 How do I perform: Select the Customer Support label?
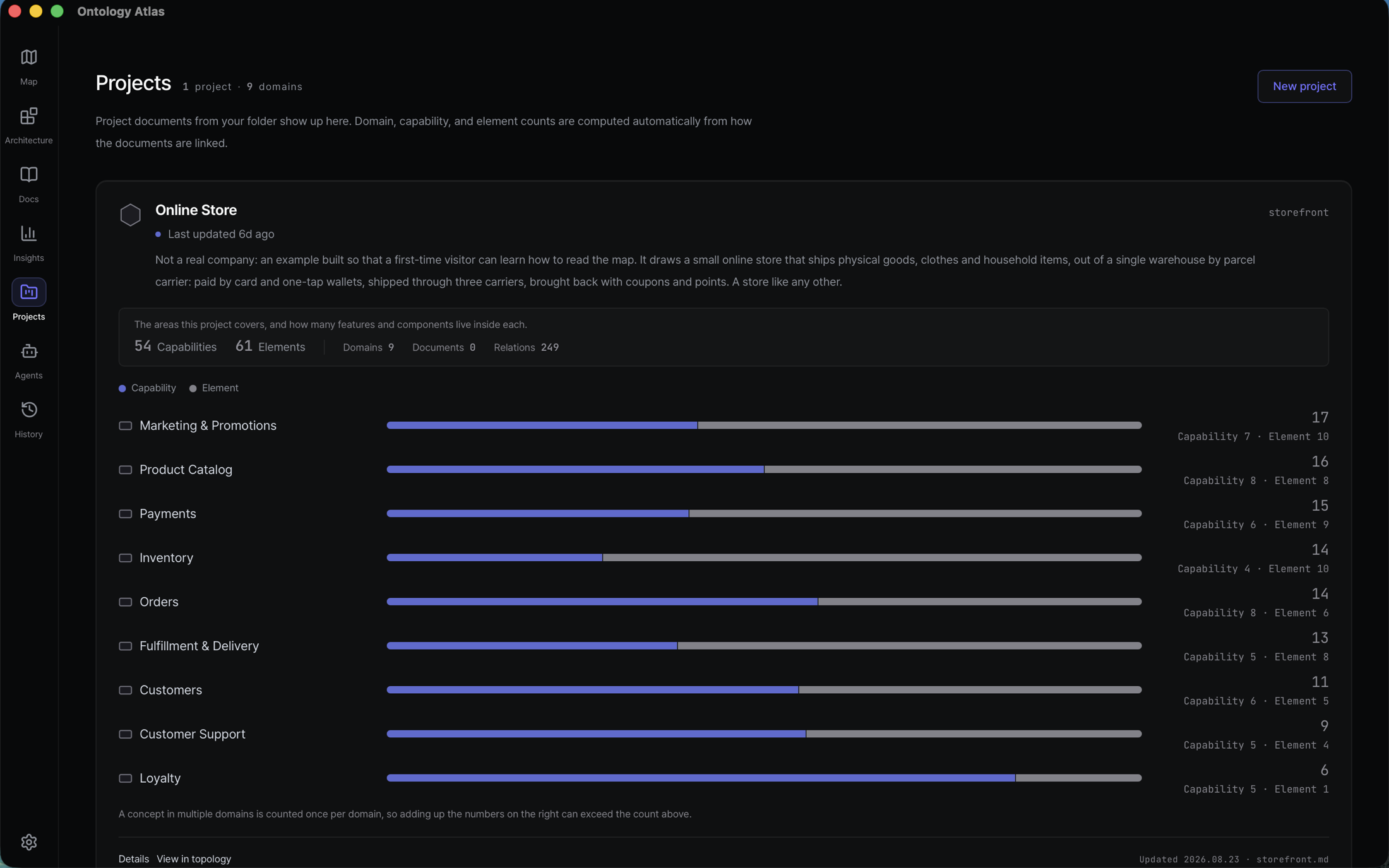pyautogui.click(x=192, y=735)
